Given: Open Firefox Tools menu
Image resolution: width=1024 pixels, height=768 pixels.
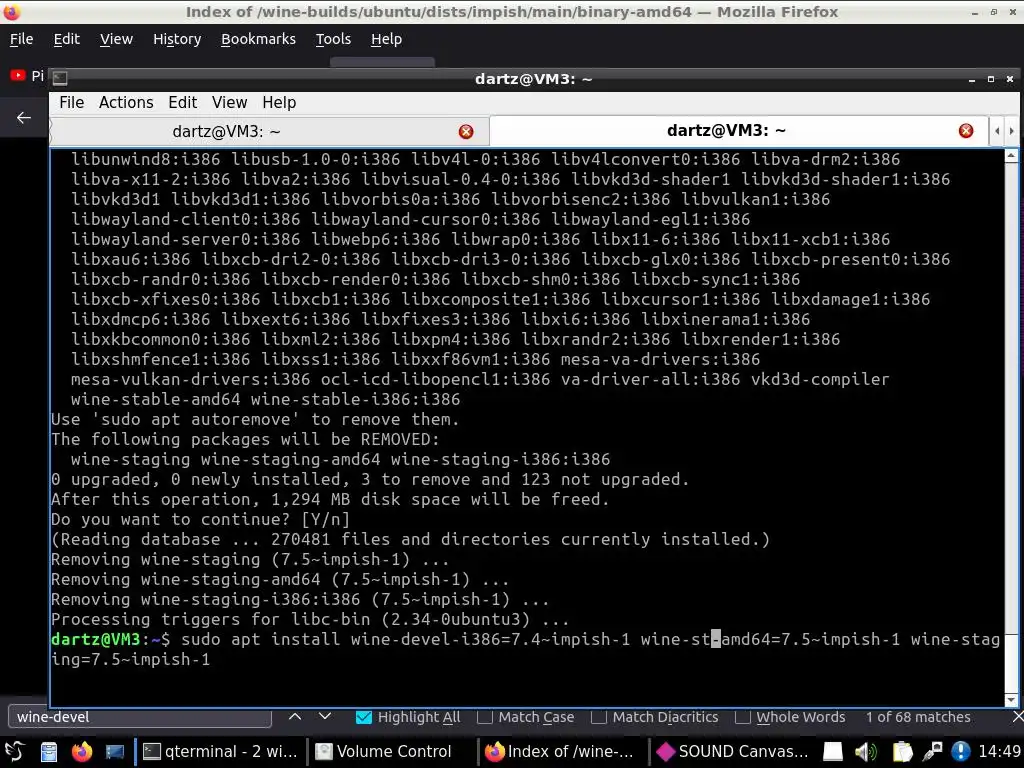Looking at the screenshot, I should click(333, 39).
